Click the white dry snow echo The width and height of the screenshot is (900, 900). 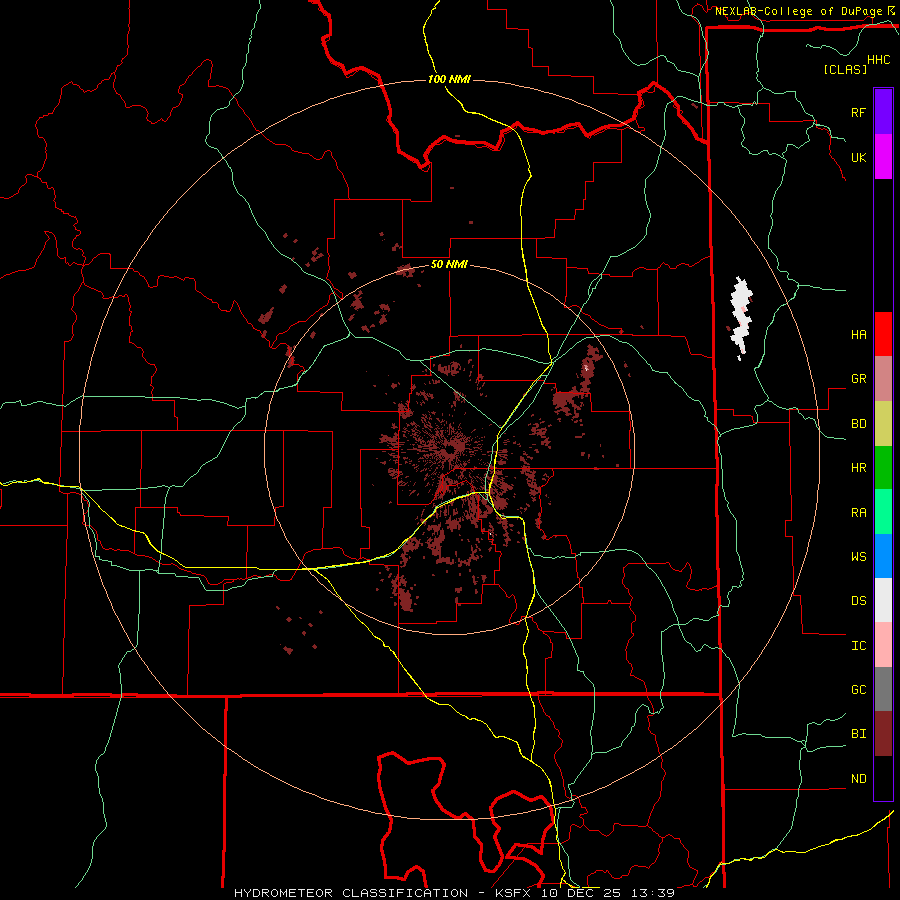point(740,317)
